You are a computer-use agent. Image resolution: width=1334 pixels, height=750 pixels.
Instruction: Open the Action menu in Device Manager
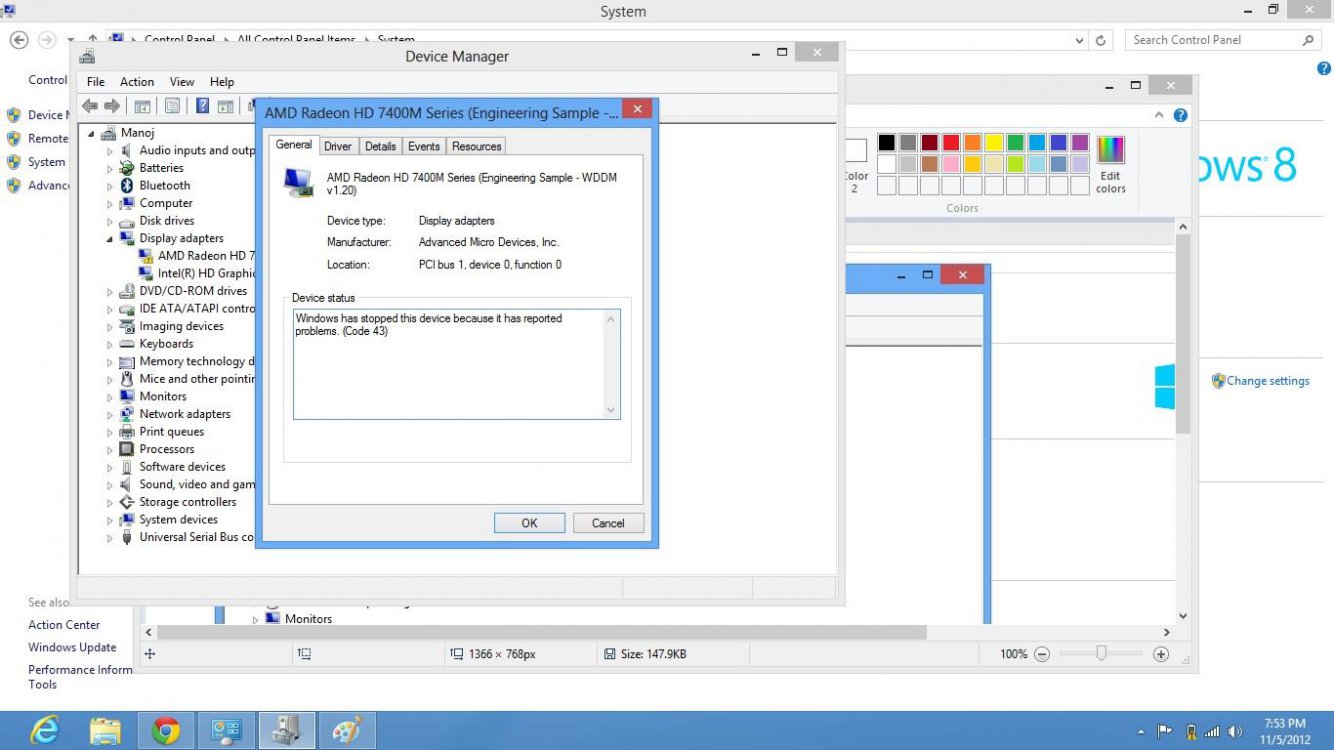pos(137,82)
